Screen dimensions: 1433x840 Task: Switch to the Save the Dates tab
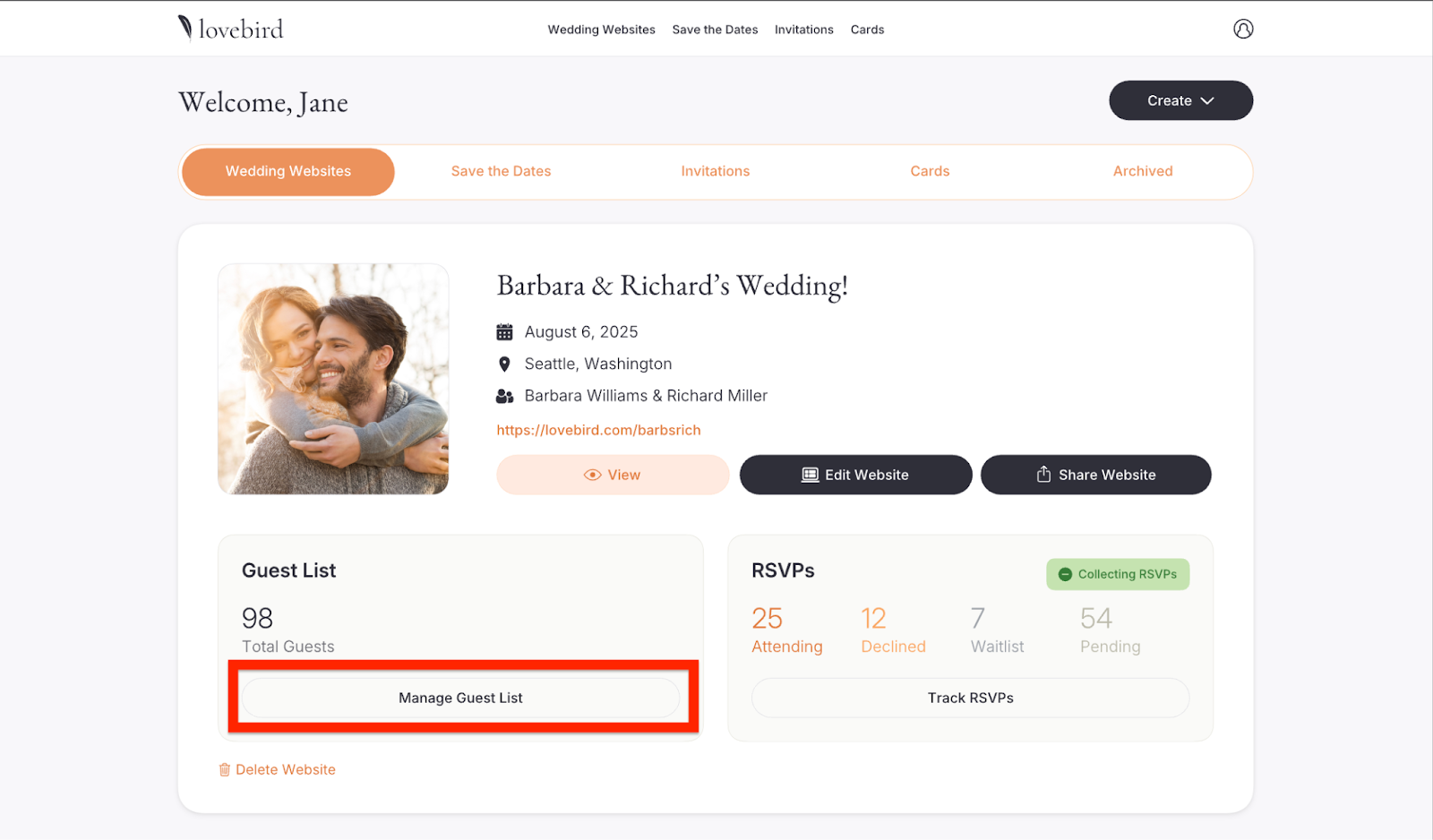(x=501, y=172)
